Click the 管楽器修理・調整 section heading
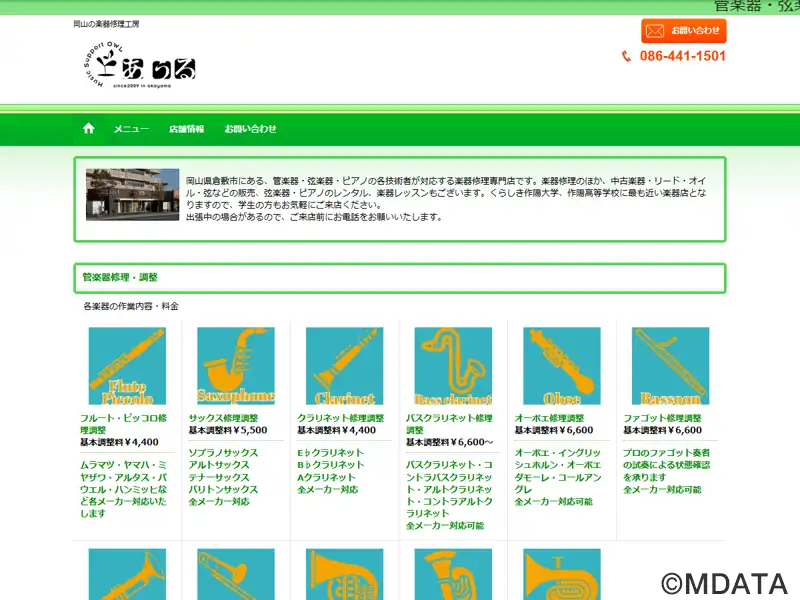 (120, 278)
